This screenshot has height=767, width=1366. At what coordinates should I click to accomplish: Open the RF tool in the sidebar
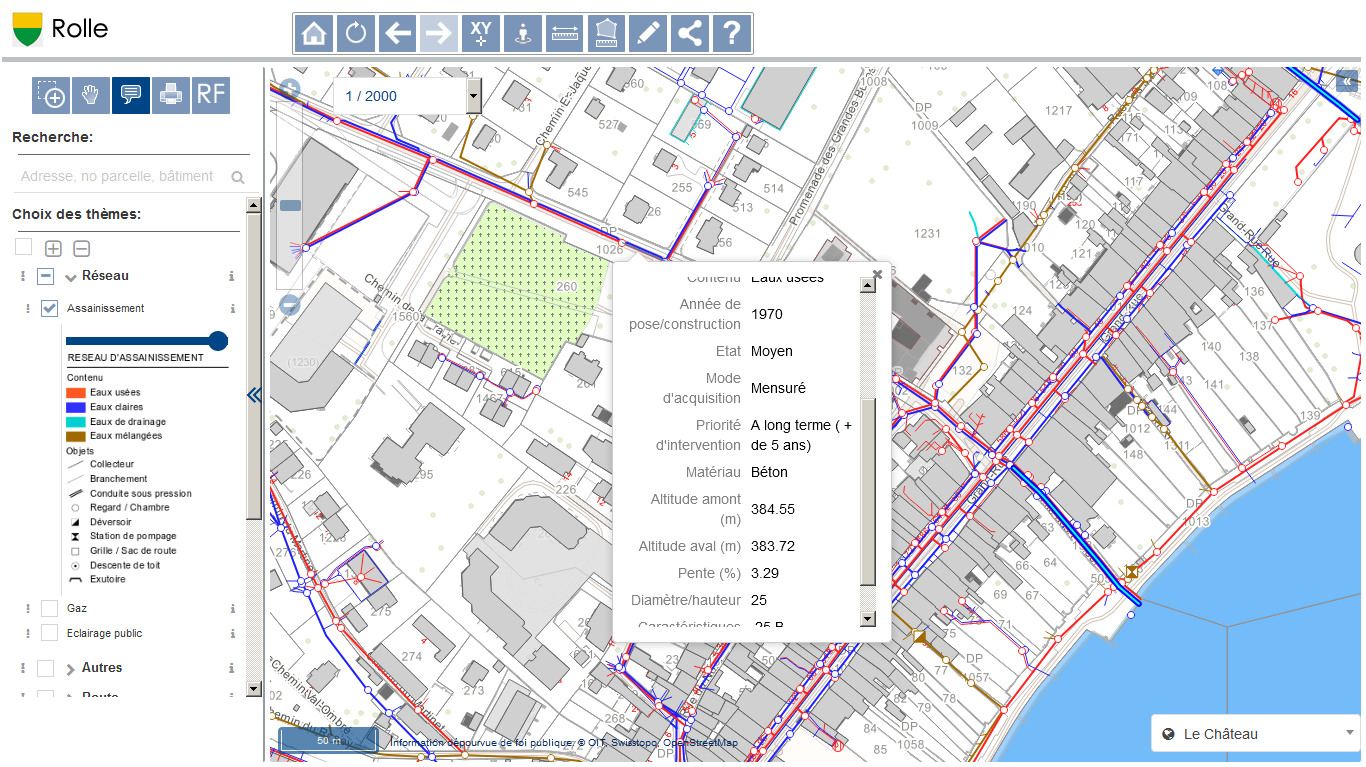click(210, 95)
